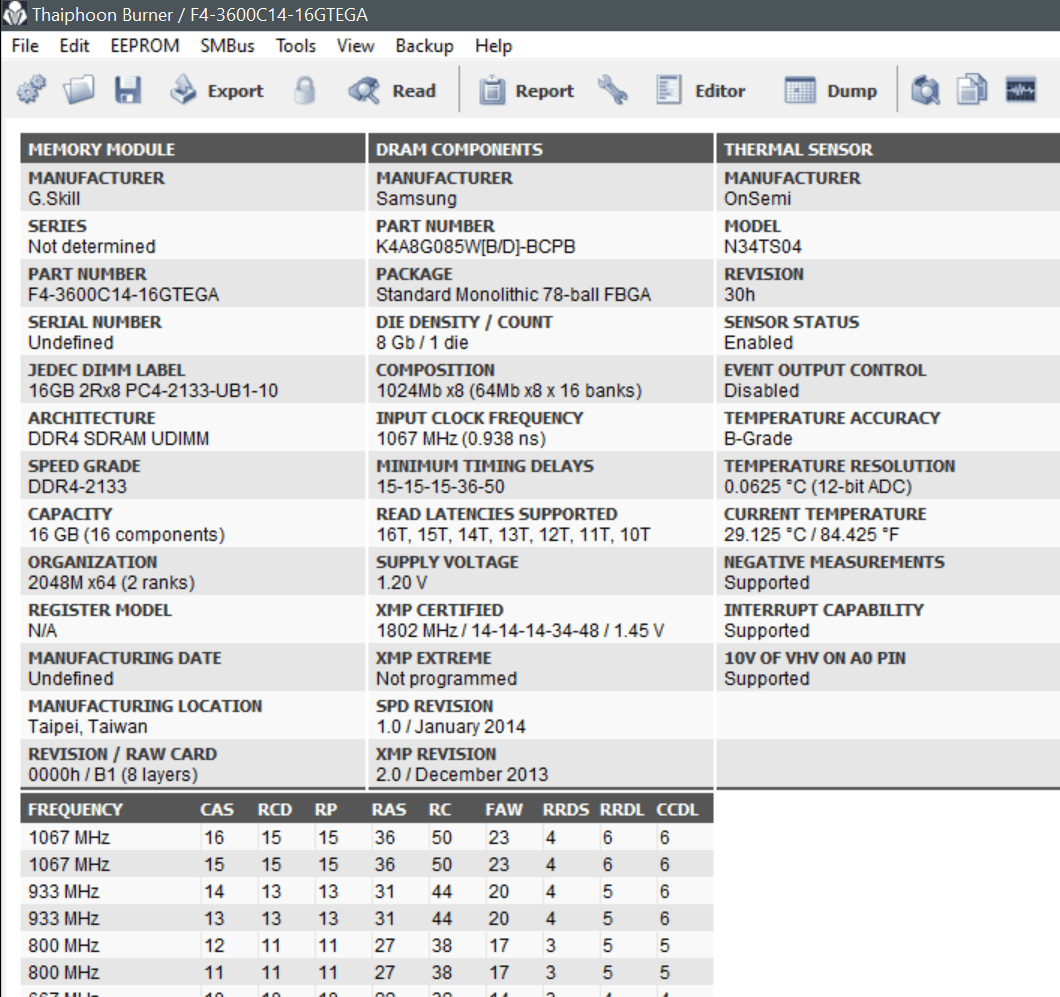Select SPD revision 1.0 / January 2014
Viewport: 1060px width, 997px height.
(451, 727)
